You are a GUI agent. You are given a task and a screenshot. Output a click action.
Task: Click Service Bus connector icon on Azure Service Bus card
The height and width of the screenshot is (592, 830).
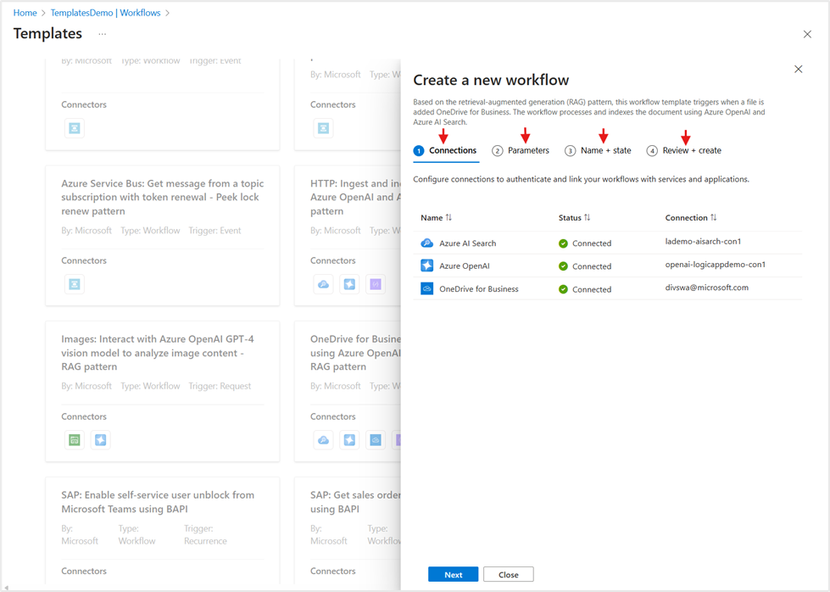[75, 284]
